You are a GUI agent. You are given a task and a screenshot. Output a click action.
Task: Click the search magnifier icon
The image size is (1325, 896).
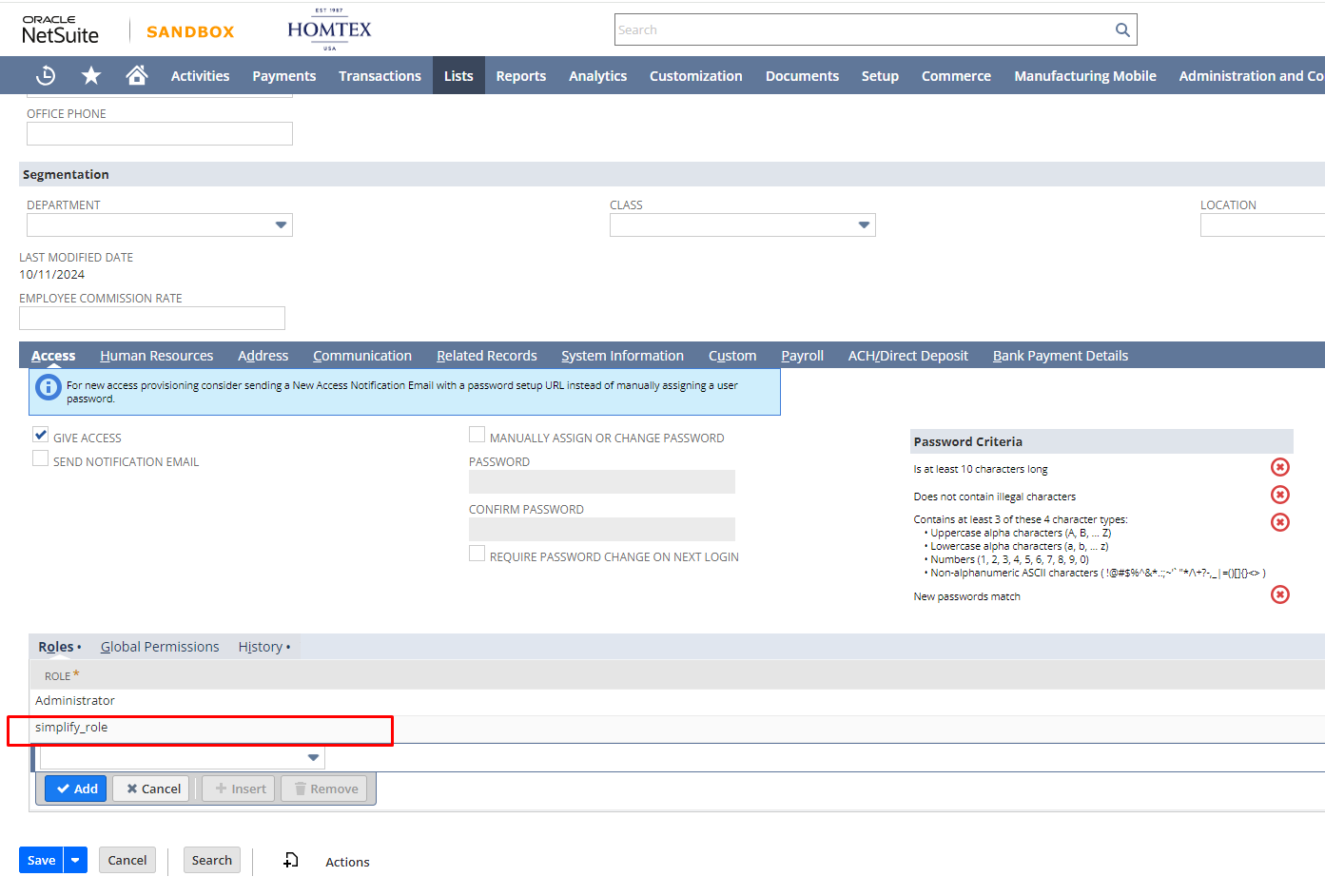(1122, 29)
